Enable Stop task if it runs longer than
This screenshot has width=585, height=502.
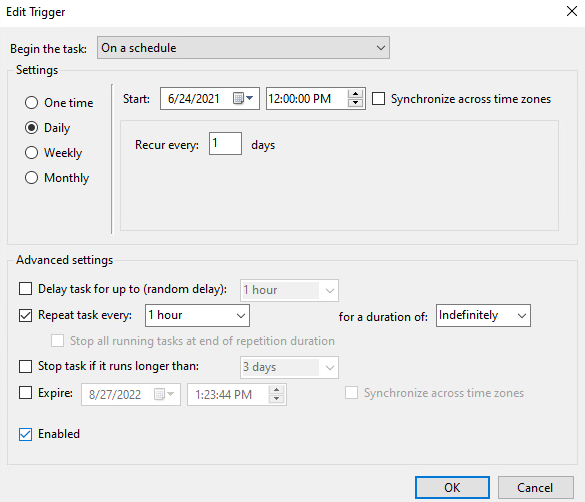(25, 366)
